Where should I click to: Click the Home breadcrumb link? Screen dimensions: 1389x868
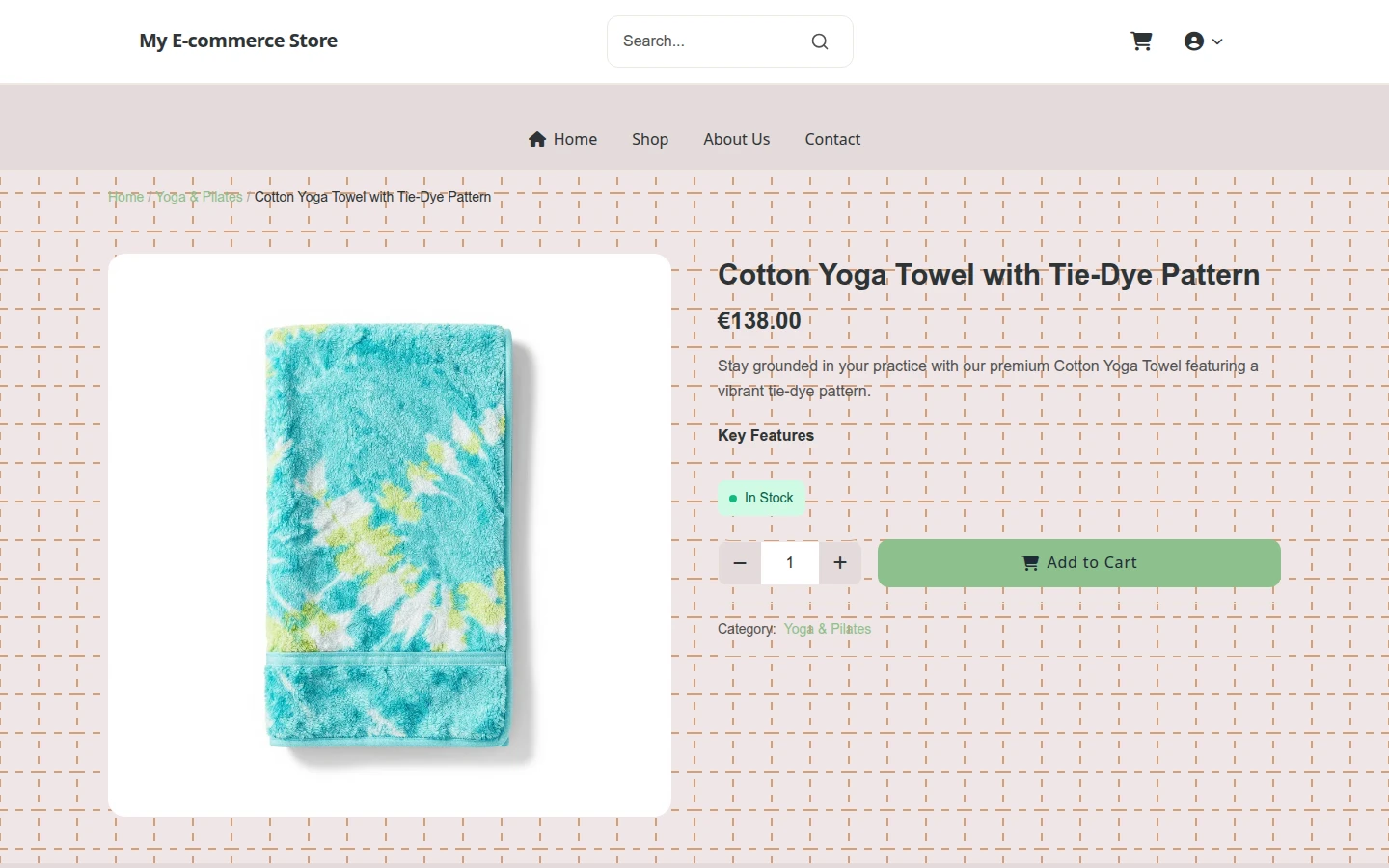pos(125,197)
